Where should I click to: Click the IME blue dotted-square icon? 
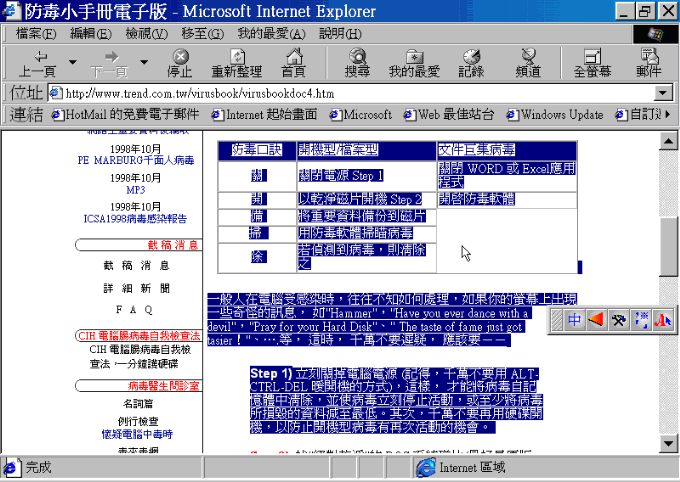pyautogui.click(x=641, y=320)
